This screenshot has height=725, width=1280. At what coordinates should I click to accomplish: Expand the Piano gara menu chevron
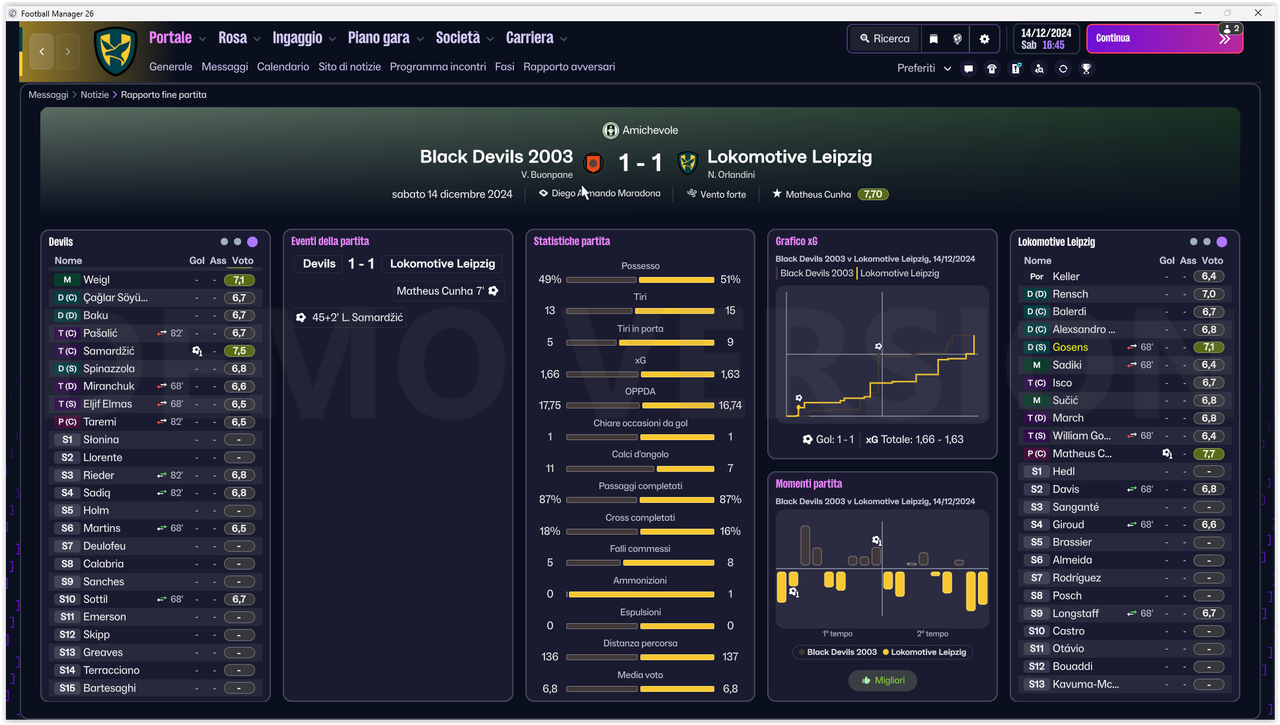click(420, 40)
